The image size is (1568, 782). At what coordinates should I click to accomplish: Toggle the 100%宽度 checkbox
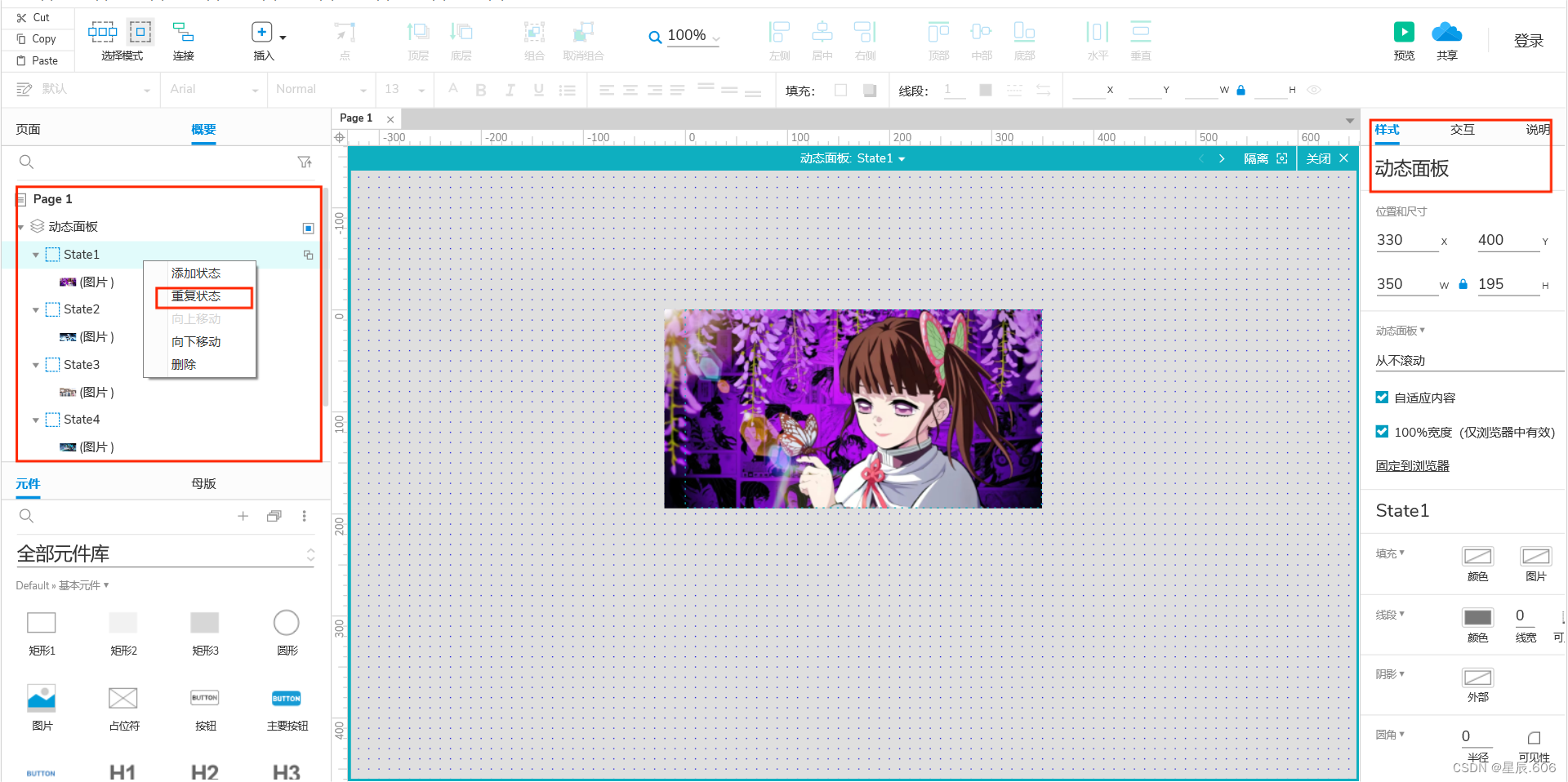tap(1382, 432)
